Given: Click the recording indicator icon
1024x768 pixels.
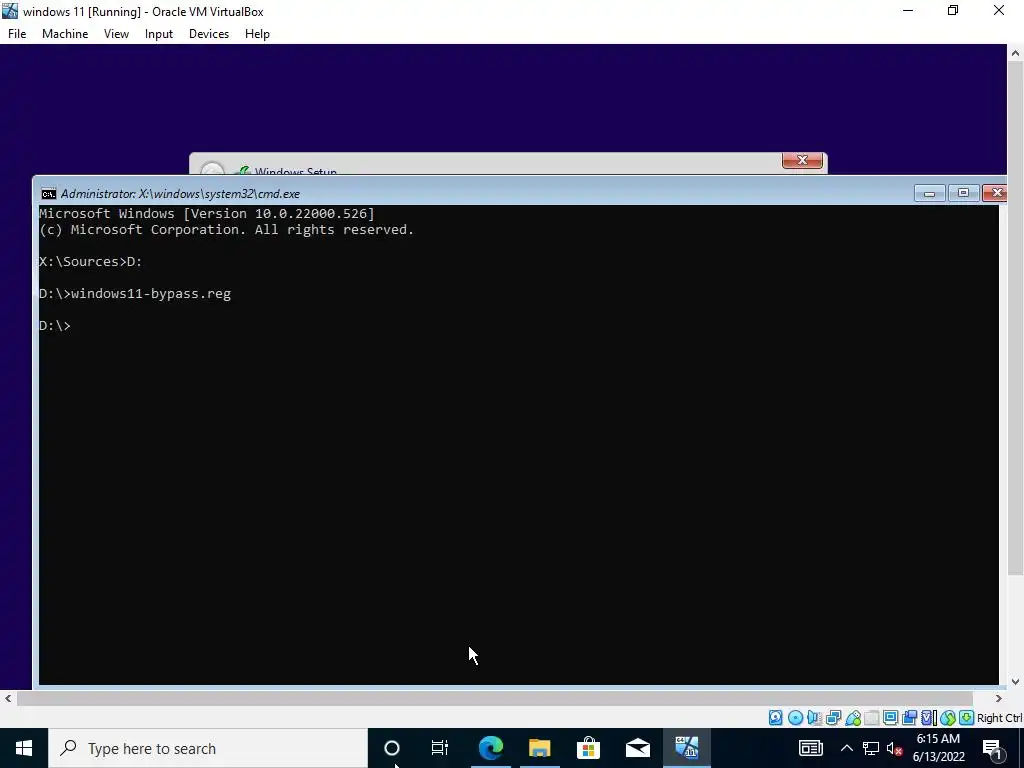Looking at the screenshot, I should (x=909, y=718).
